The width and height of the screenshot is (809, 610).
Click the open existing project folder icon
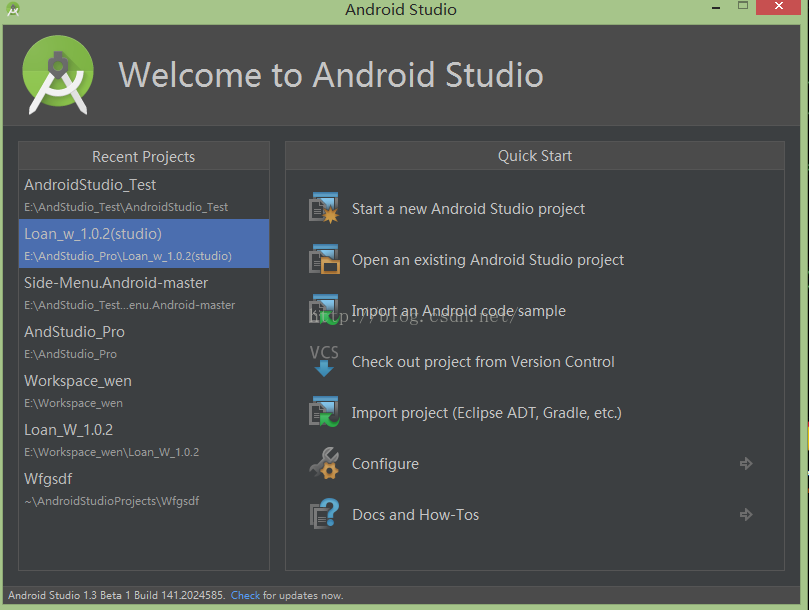coord(324,260)
